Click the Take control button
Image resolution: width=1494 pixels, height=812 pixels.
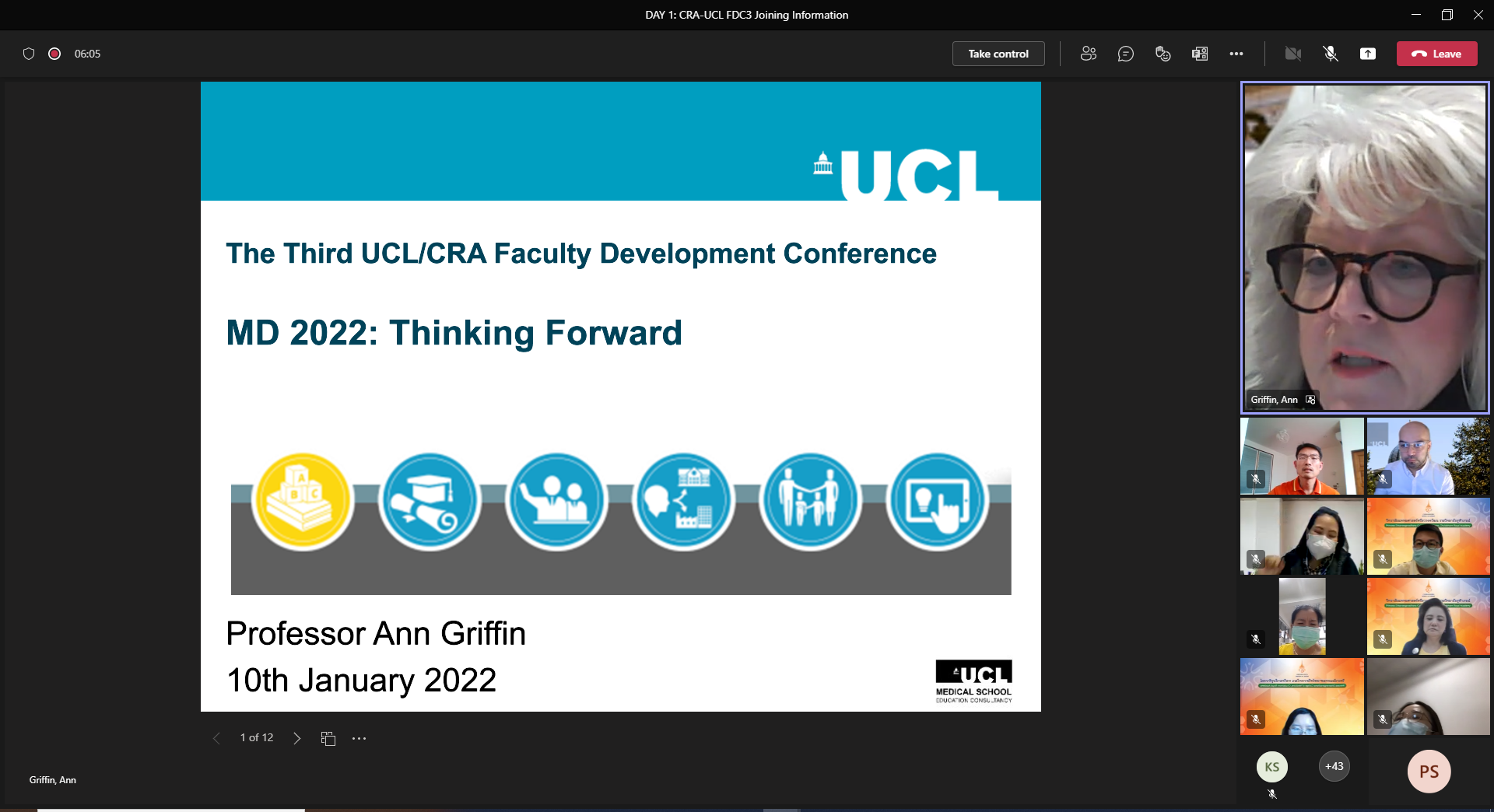(998, 54)
